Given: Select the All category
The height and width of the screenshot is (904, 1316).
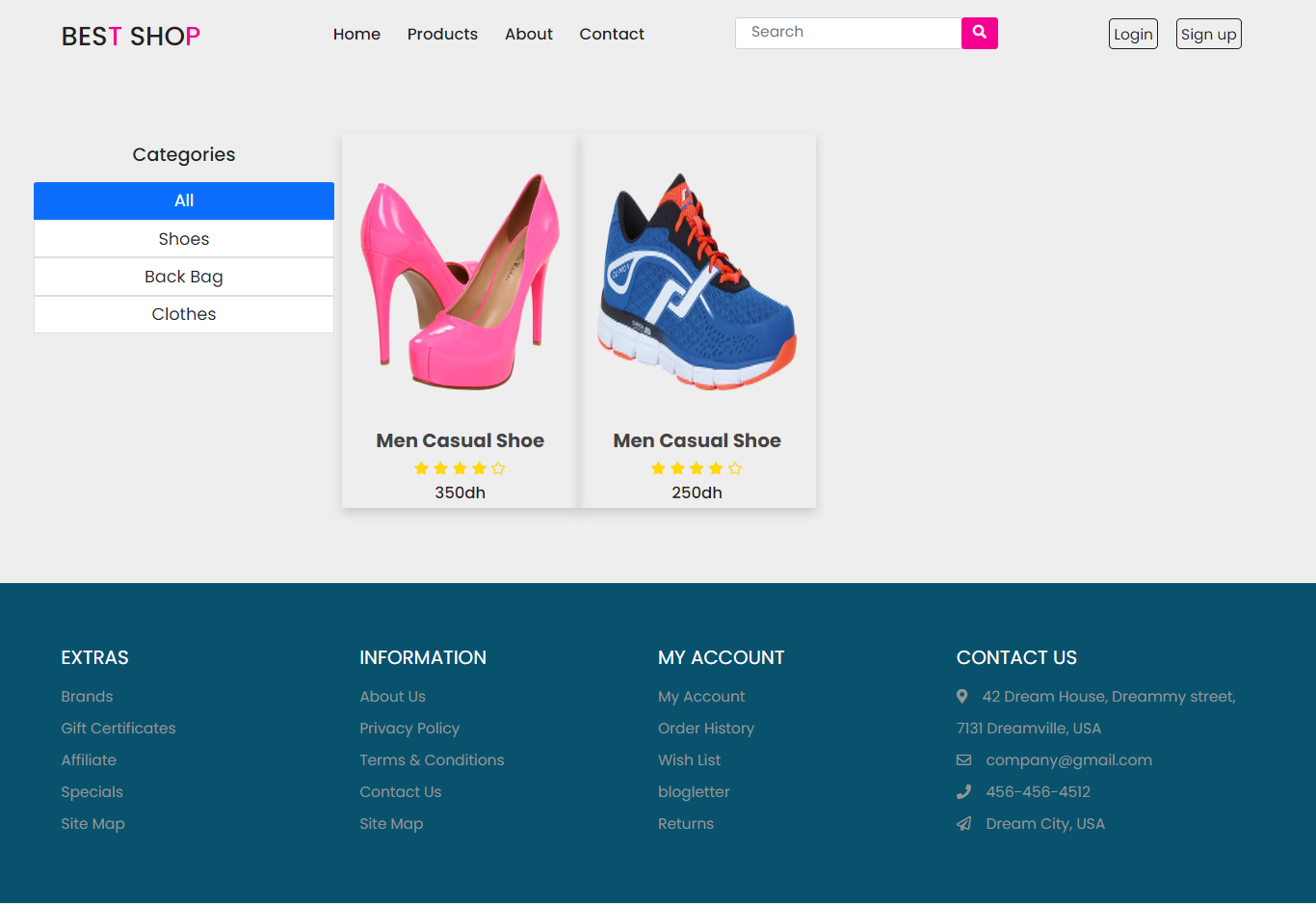Looking at the screenshot, I should pos(184,200).
